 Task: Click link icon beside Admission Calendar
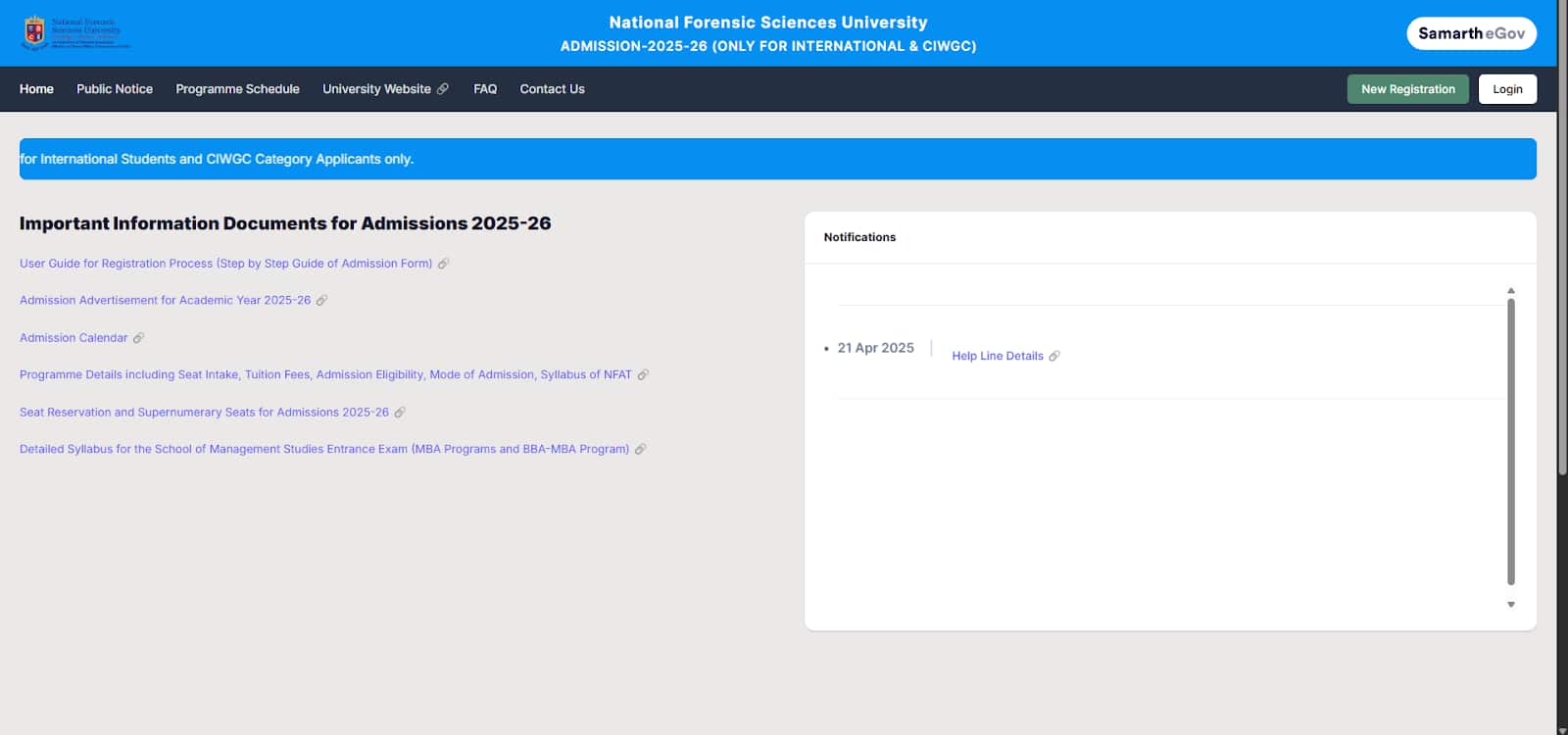coord(138,338)
